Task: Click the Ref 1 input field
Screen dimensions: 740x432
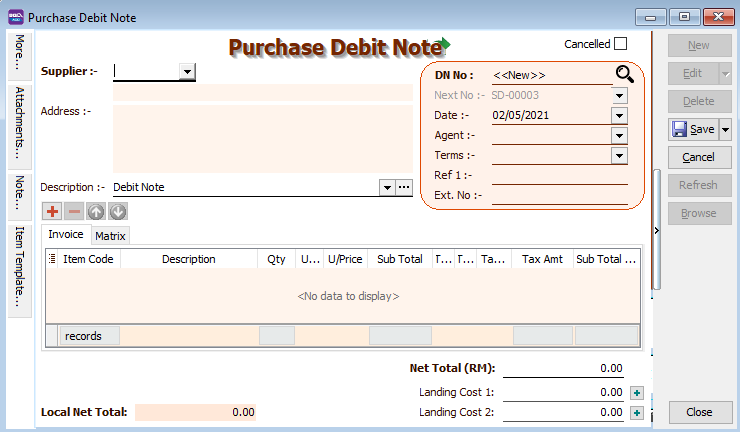Action: 559,176
